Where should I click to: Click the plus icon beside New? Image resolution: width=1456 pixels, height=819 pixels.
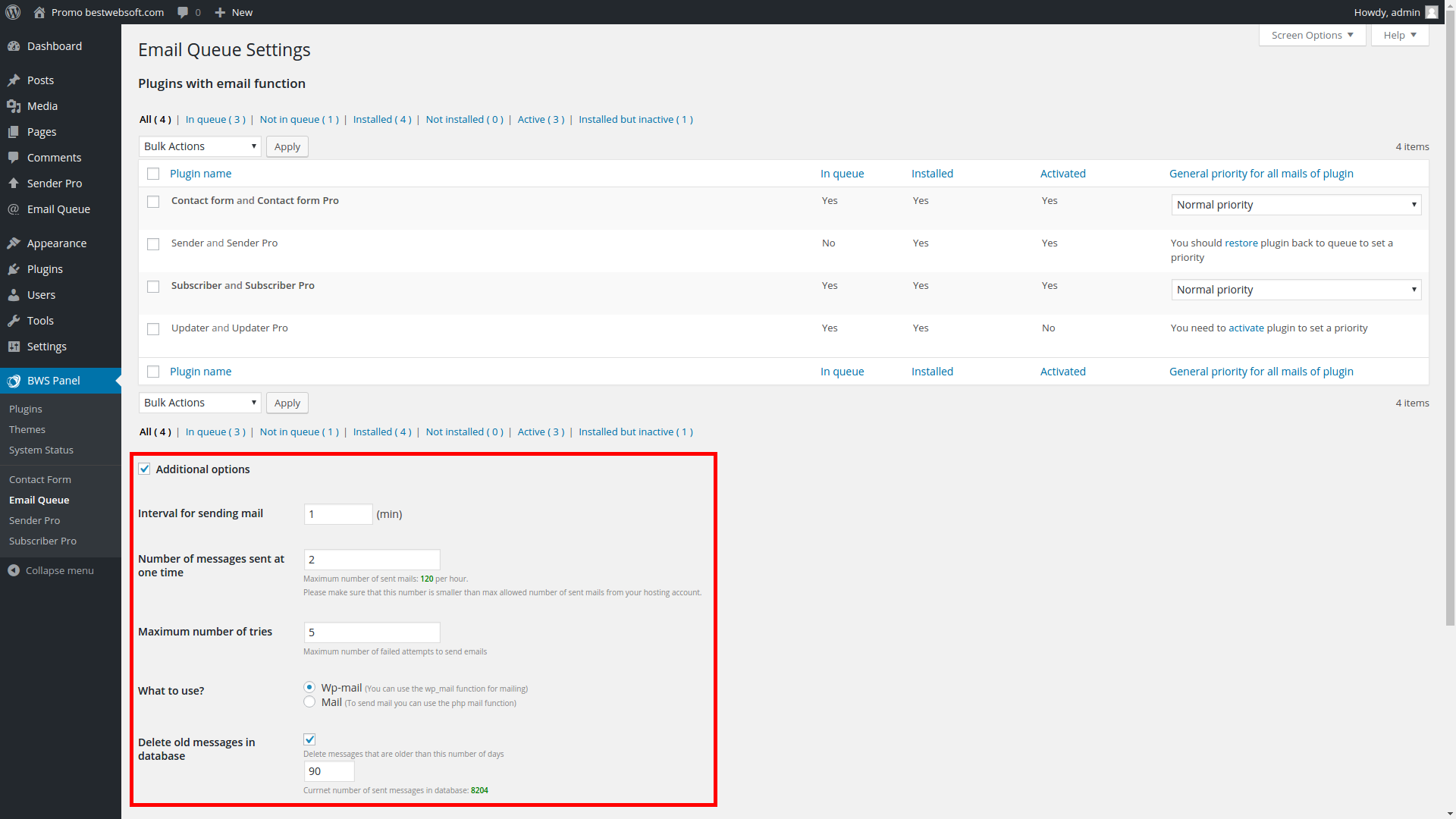(220, 12)
